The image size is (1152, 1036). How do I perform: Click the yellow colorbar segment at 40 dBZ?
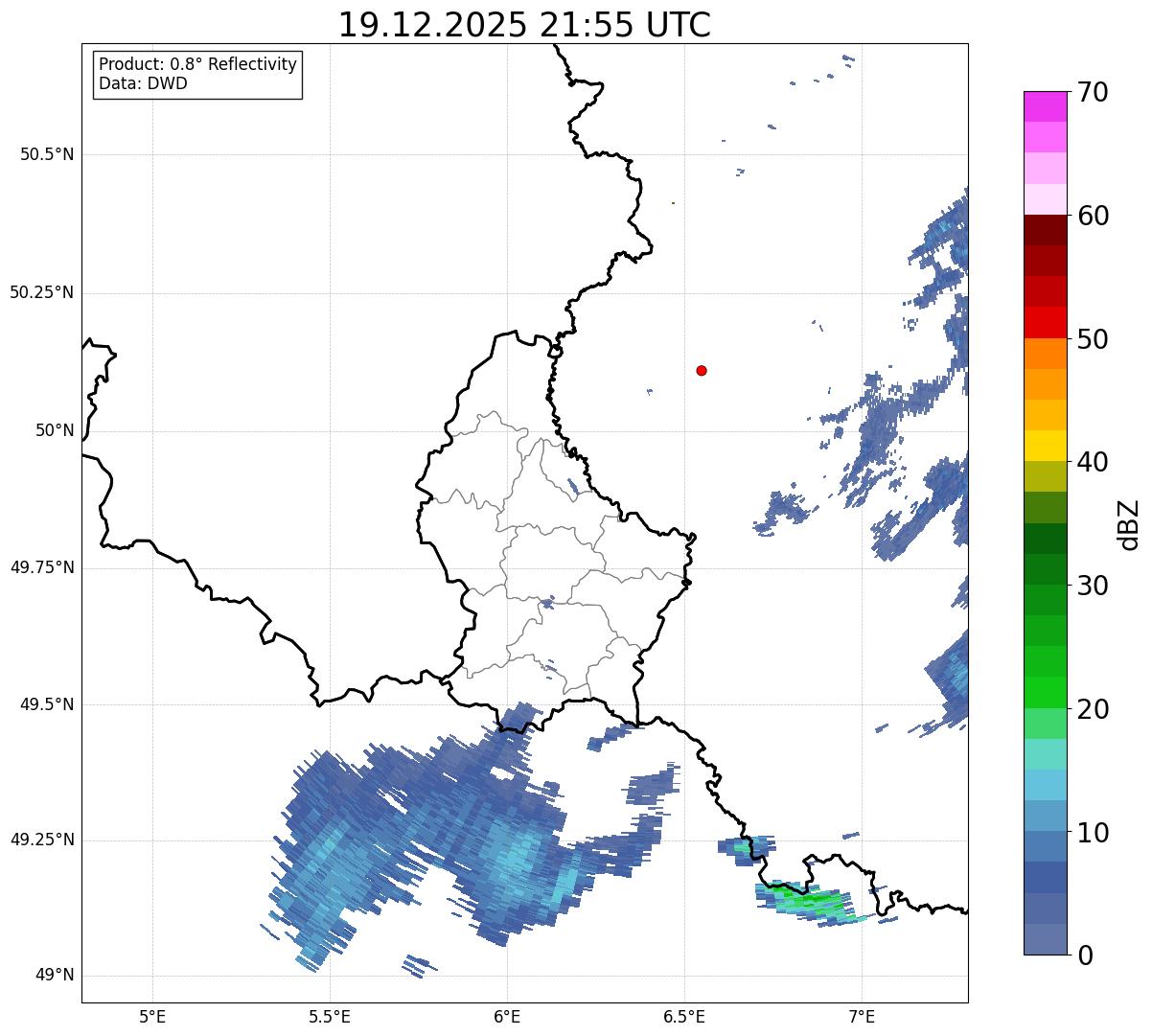[1046, 446]
